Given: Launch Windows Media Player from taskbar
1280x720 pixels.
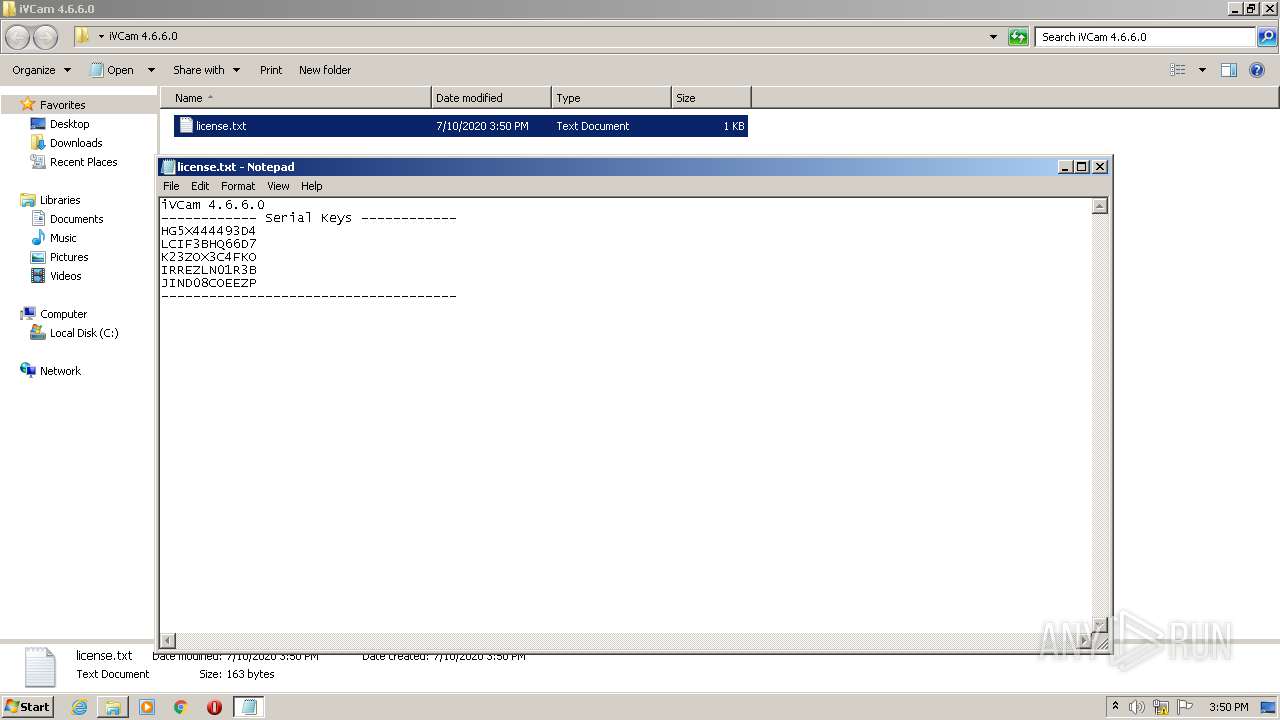Looking at the screenshot, I should 147,707.
